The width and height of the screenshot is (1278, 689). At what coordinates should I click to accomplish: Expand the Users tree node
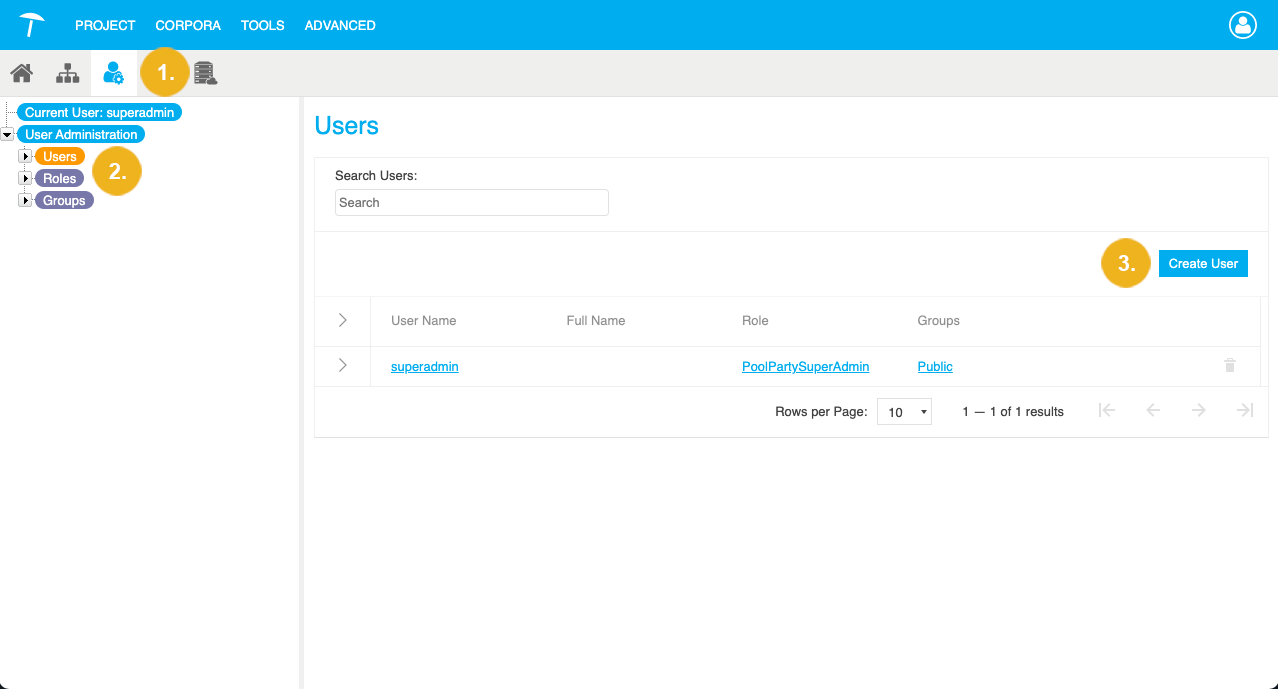[x=25, y=156]
